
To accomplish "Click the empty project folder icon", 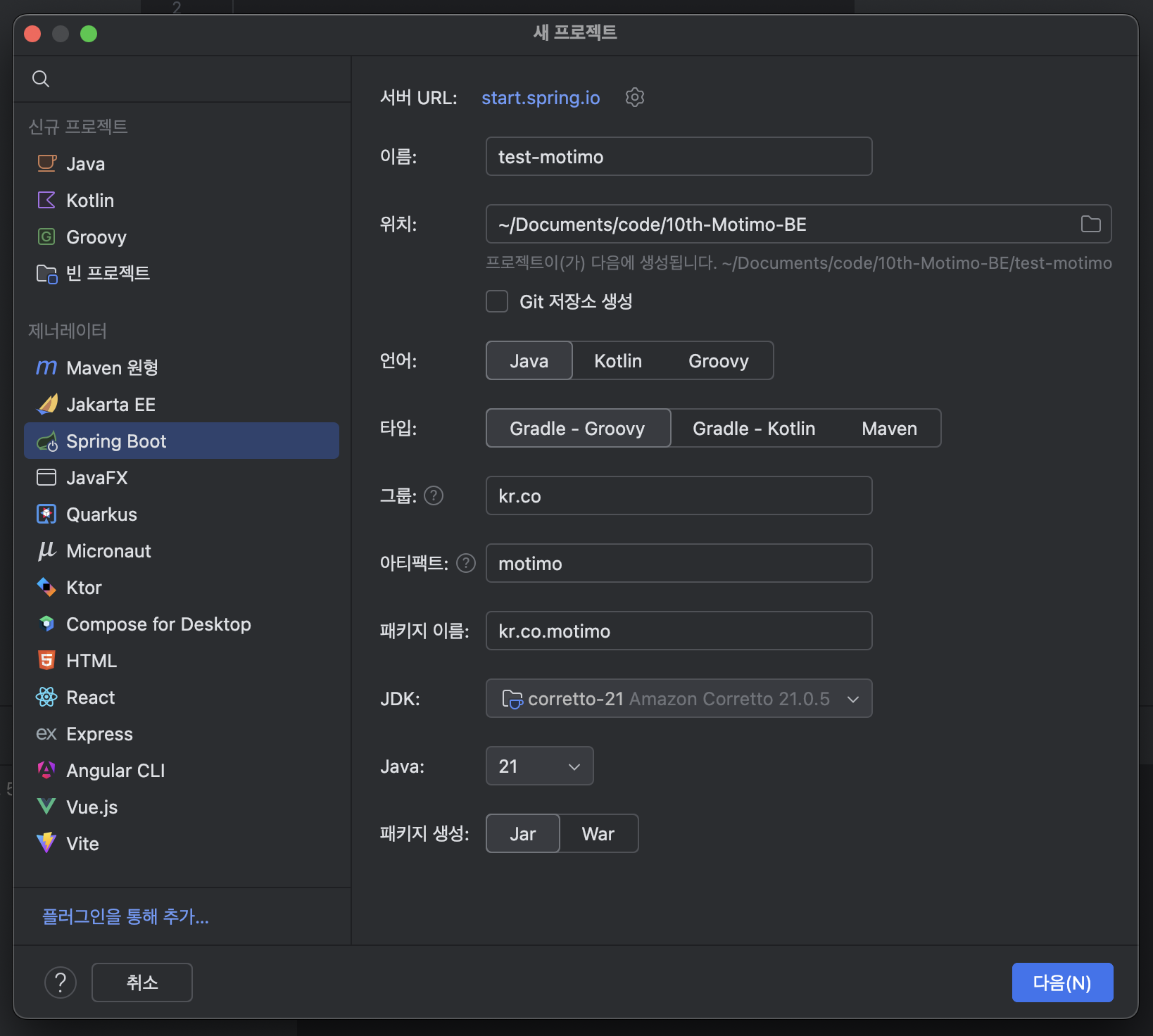I will click(x=46, y=273).
